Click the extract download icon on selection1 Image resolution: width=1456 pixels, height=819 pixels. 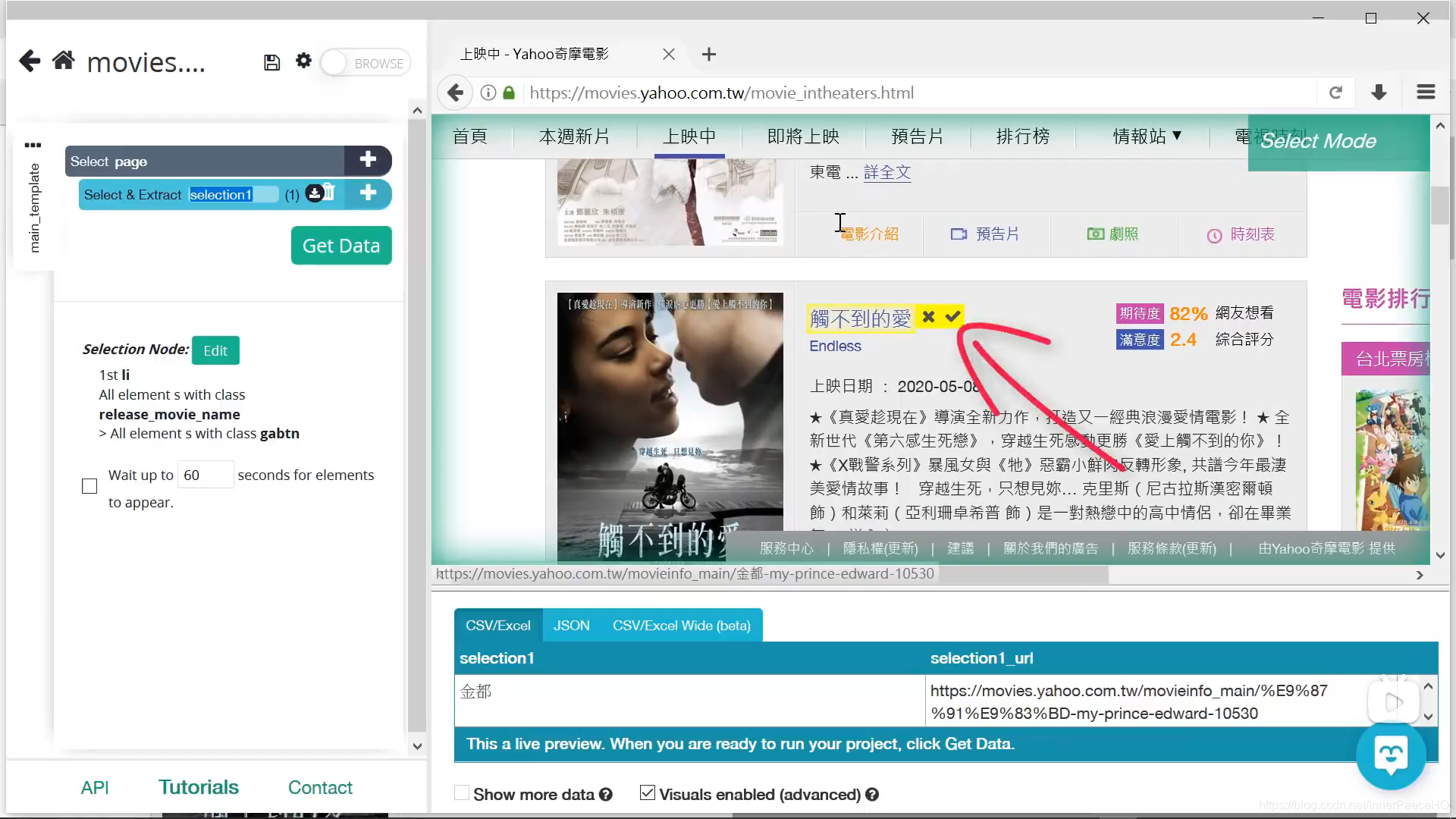(x=314, y=193)
